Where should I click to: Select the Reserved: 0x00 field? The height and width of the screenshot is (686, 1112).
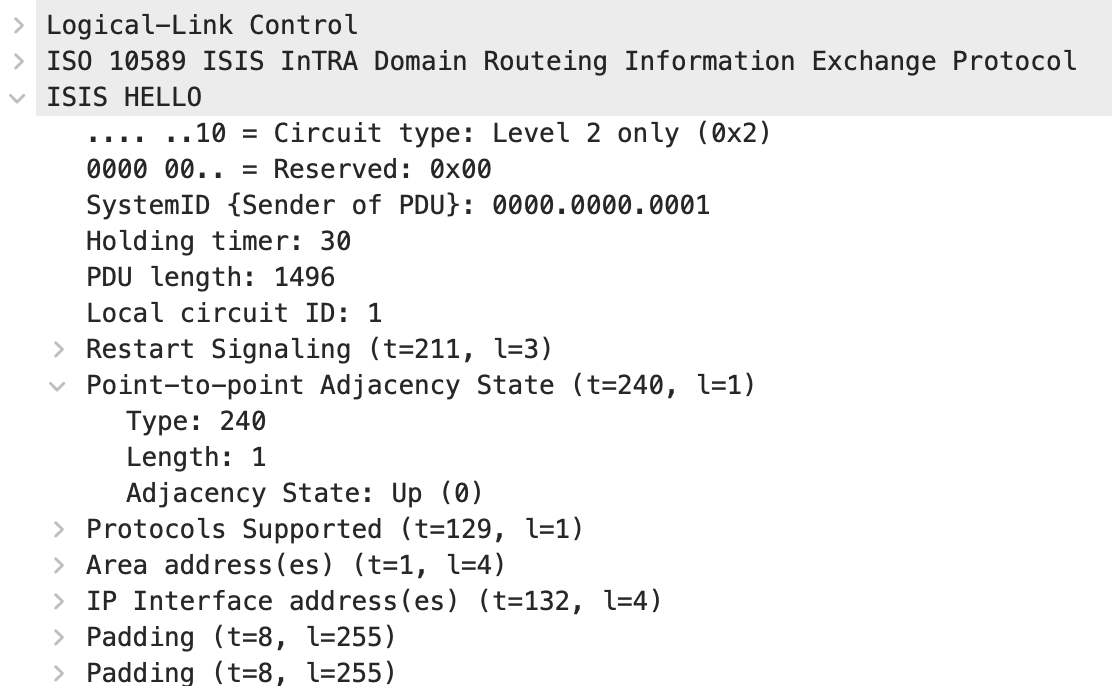[289, 170]
